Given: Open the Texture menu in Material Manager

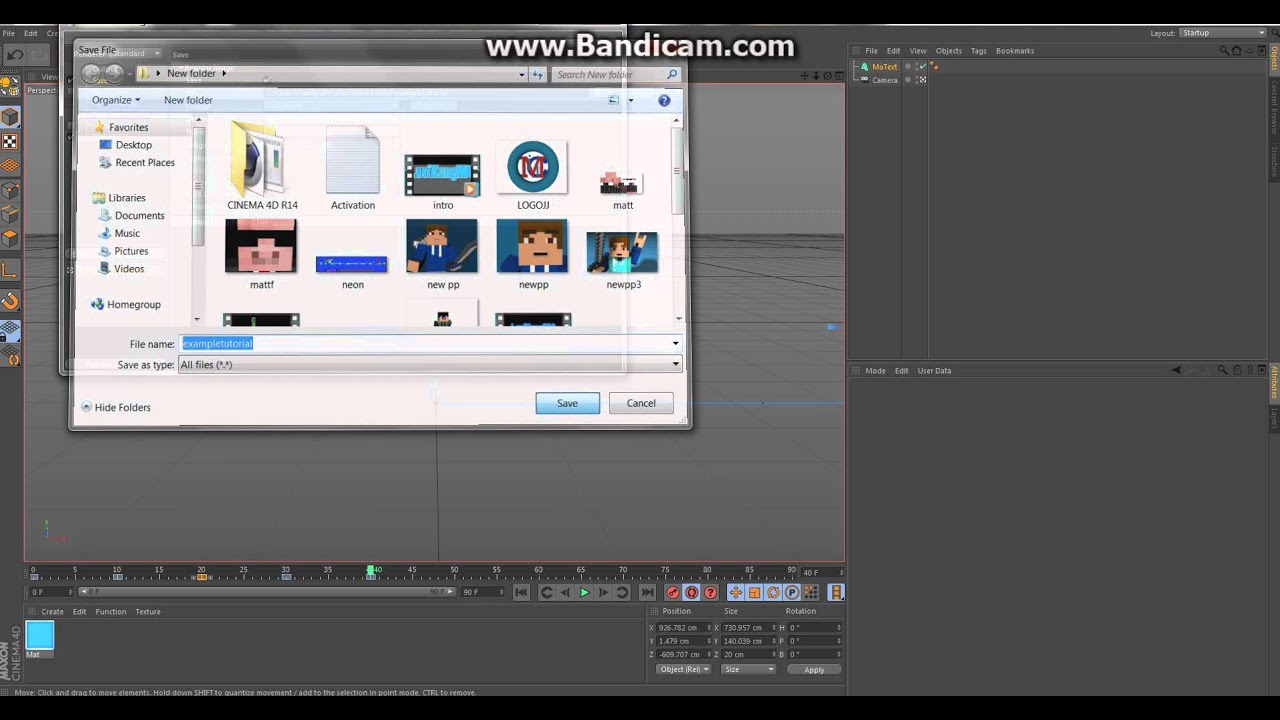Looking at the screenshot, I should click(x=148, y=612).
